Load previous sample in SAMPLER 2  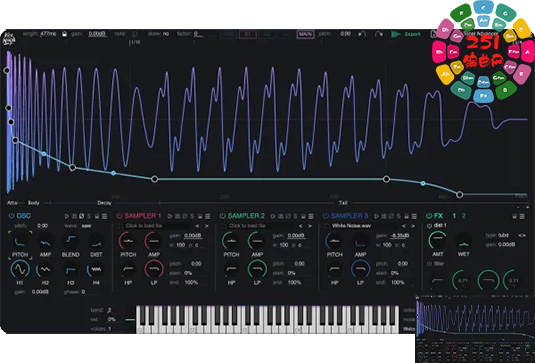(301, 226)
